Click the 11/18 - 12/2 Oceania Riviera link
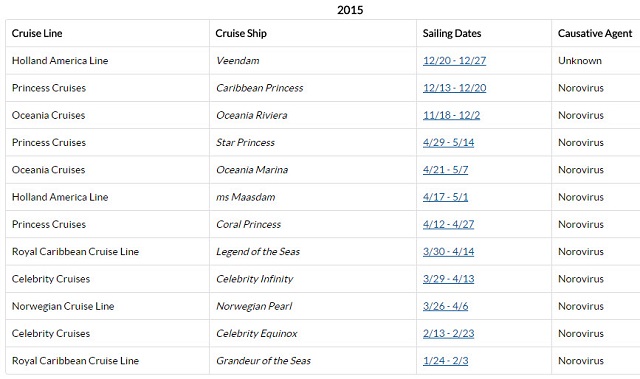Viewport: 640px width, 379px height. click(x=451, y=115)
